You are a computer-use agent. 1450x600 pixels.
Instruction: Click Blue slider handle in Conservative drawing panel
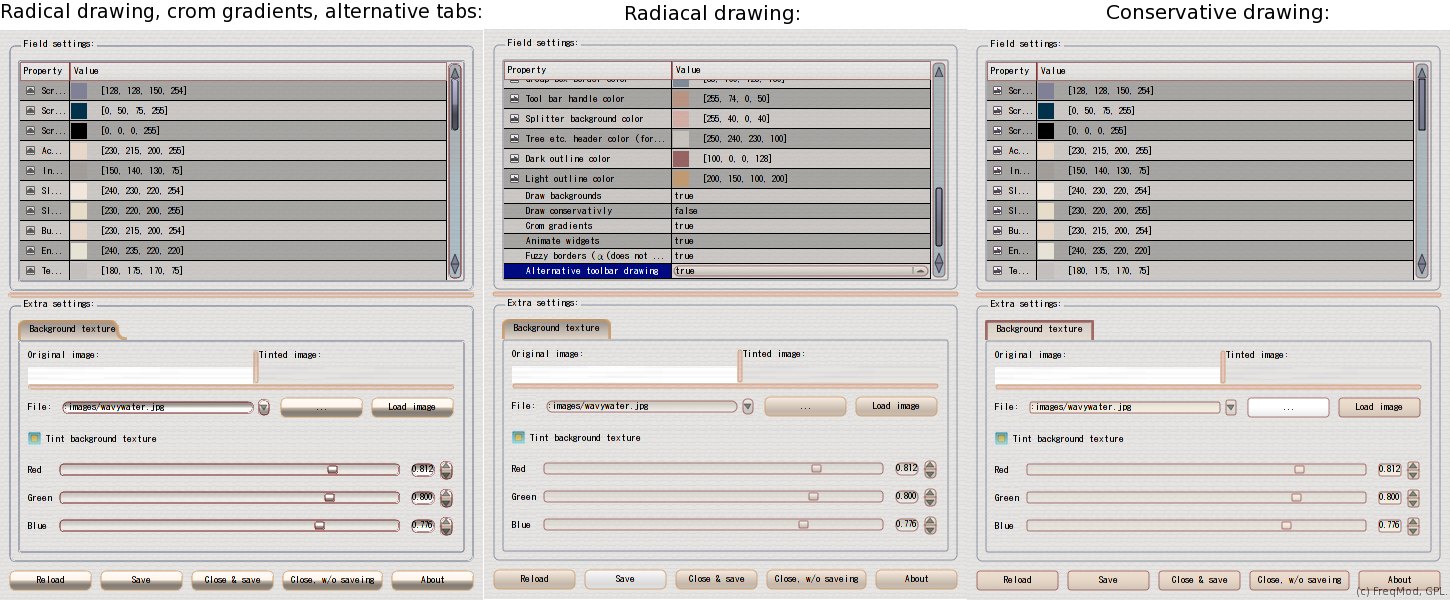coord(1287,525)
